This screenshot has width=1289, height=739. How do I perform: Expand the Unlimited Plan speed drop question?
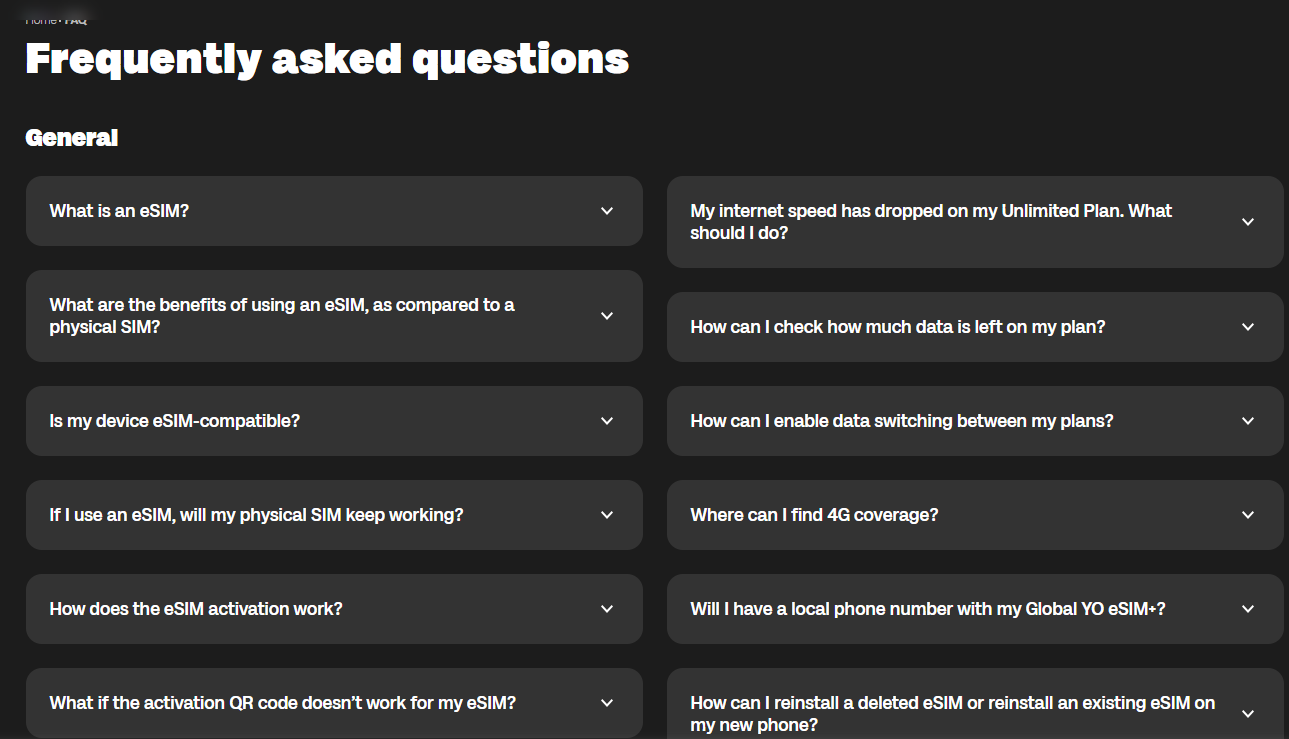point(930,222)
